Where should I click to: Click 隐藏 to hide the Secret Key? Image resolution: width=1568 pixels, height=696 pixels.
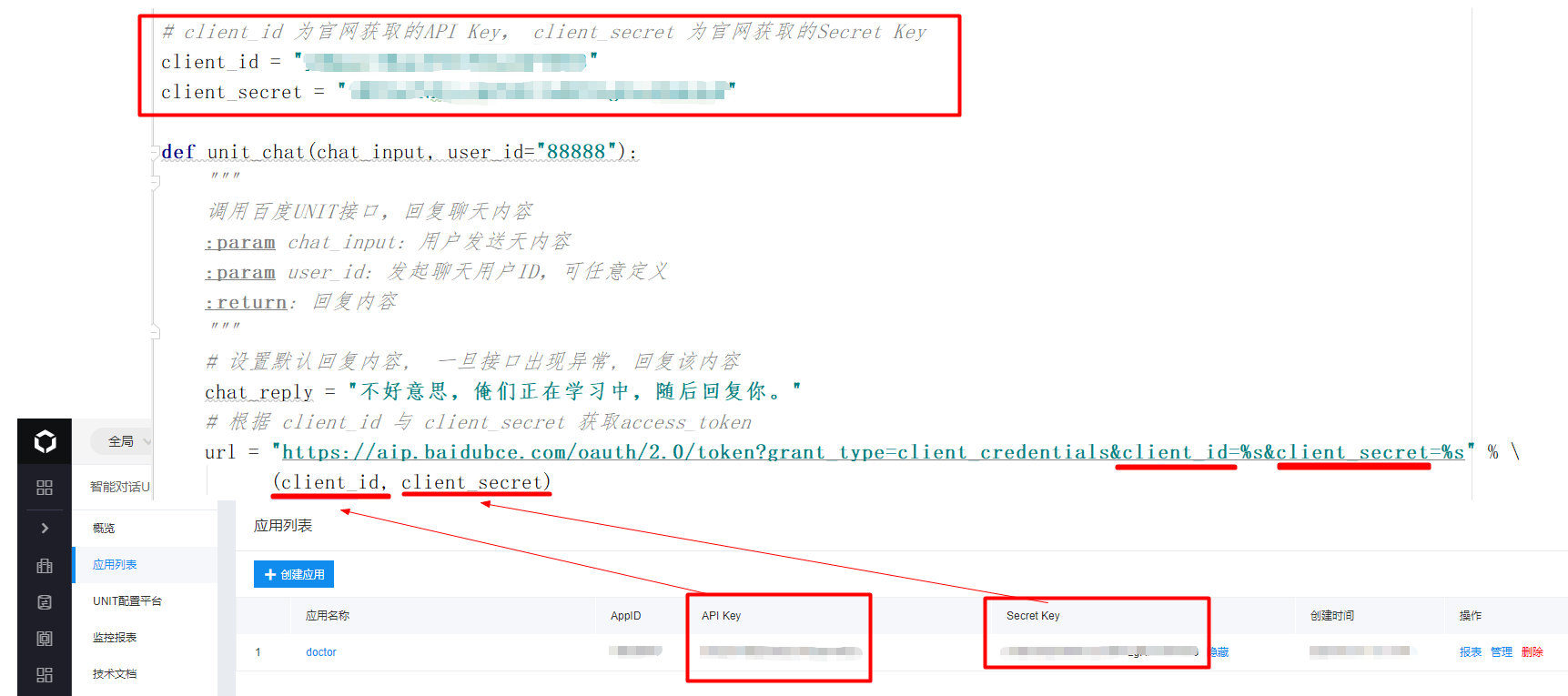click(1219, 652)
